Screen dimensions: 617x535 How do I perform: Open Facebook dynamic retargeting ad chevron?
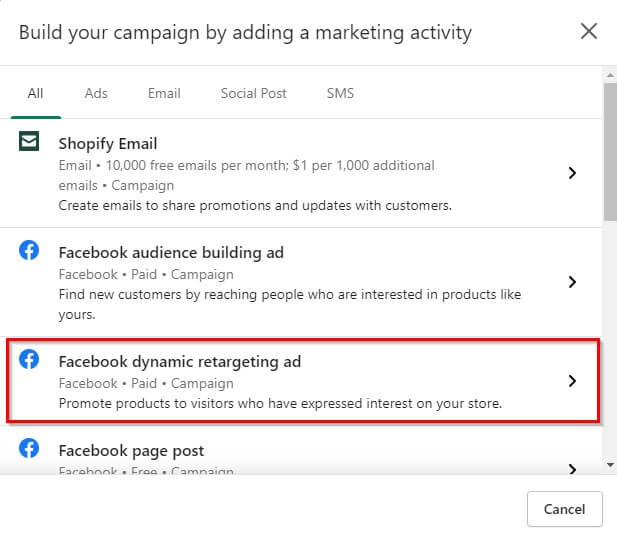[573, 381]
